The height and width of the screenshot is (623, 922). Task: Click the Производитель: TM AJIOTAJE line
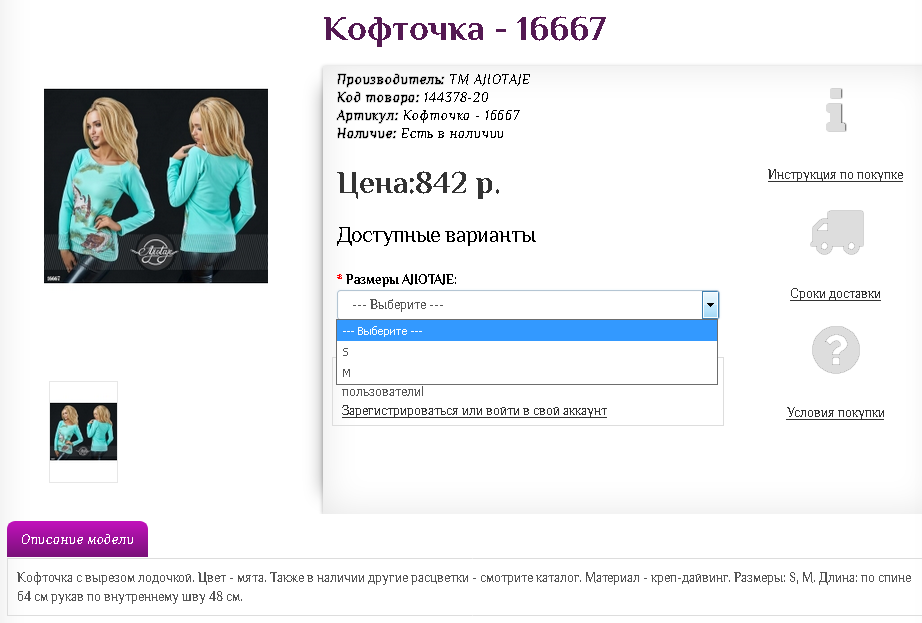point(433,79)
